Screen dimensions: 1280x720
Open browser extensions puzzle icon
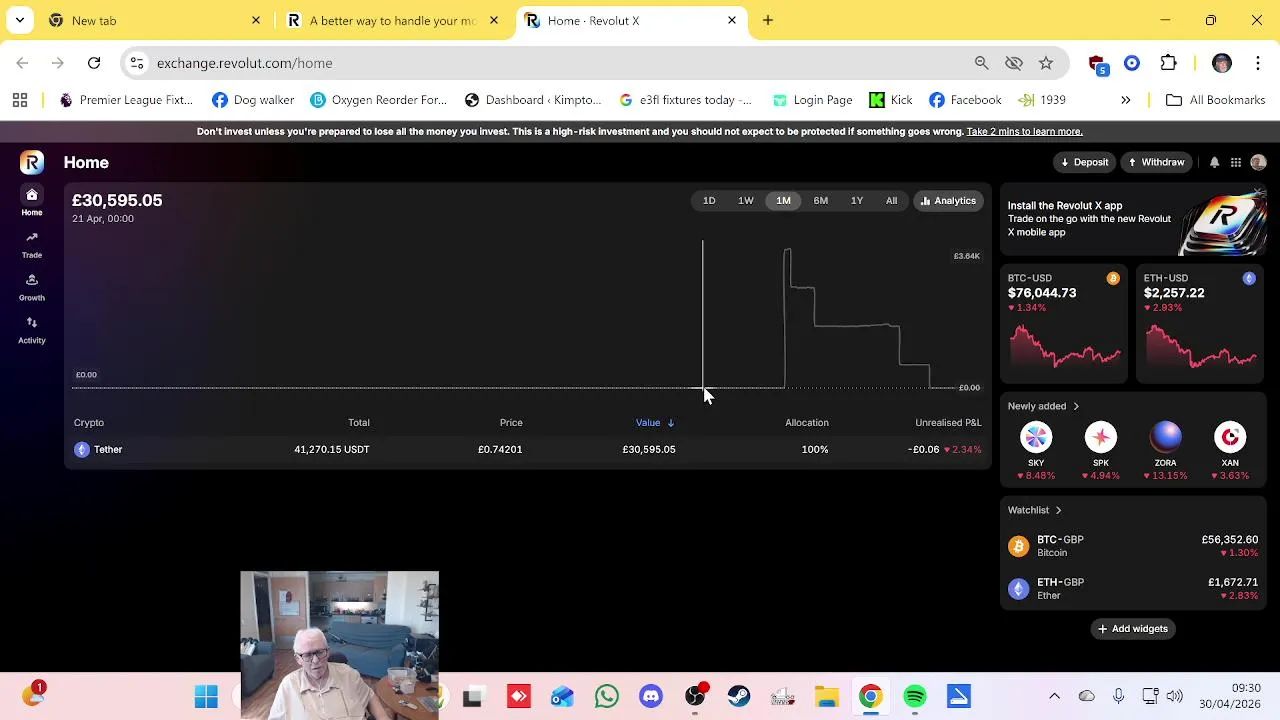point(1168,63)
